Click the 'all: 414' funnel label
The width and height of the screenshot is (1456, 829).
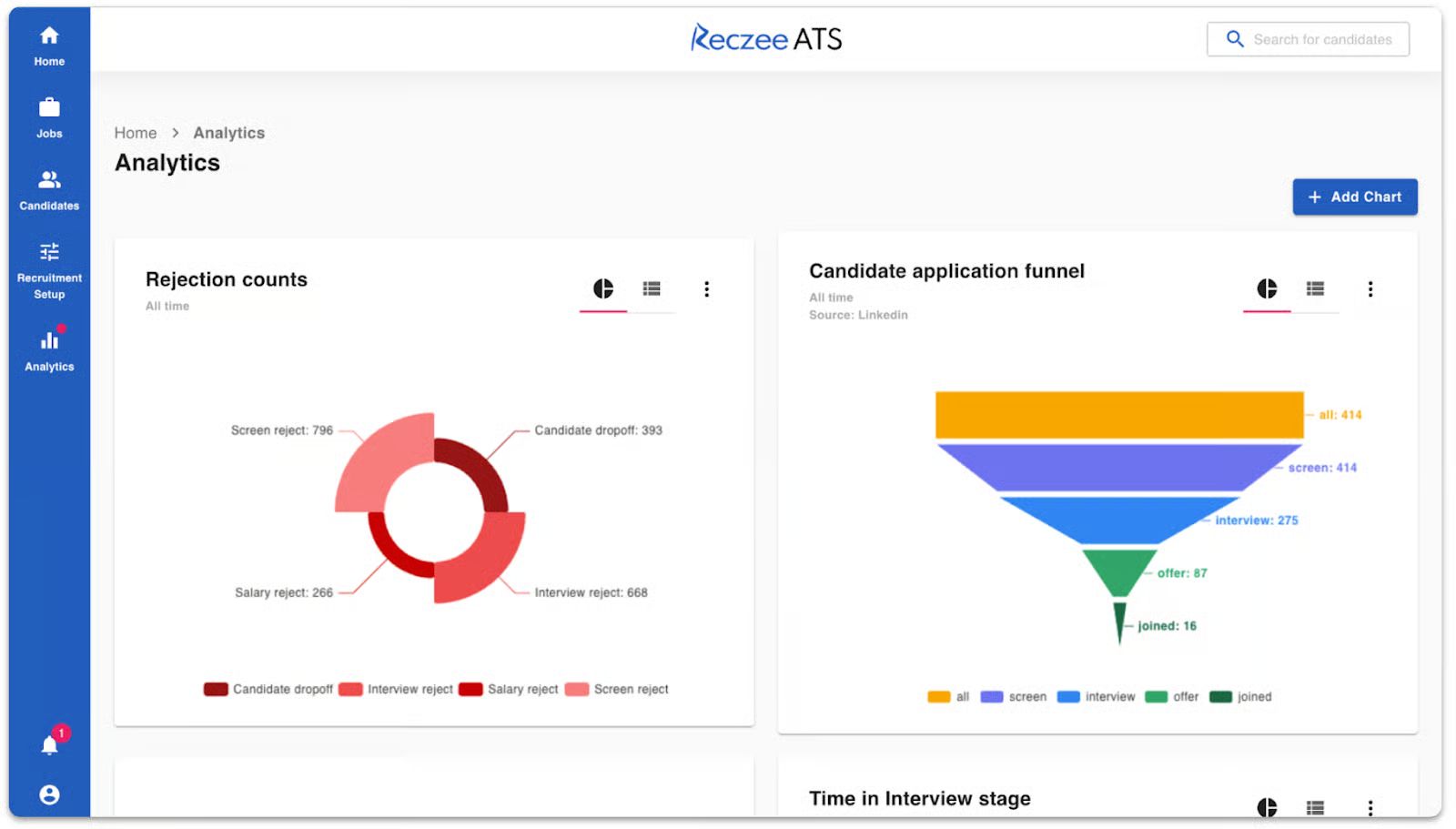tap(1340, 415)
